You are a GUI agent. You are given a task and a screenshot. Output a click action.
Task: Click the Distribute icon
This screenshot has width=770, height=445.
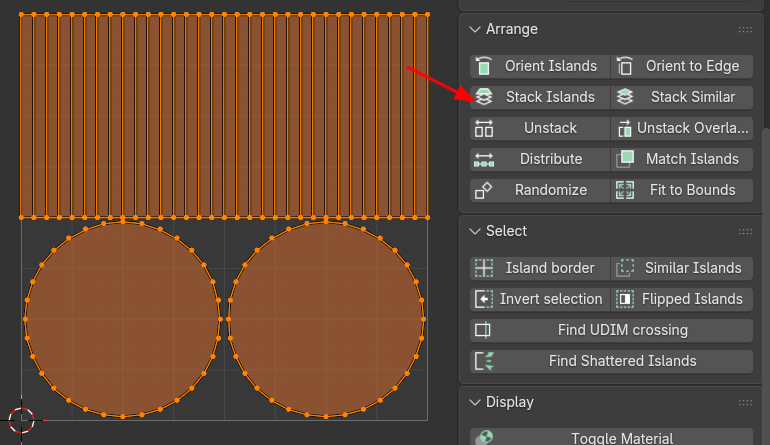coord(484,159)
